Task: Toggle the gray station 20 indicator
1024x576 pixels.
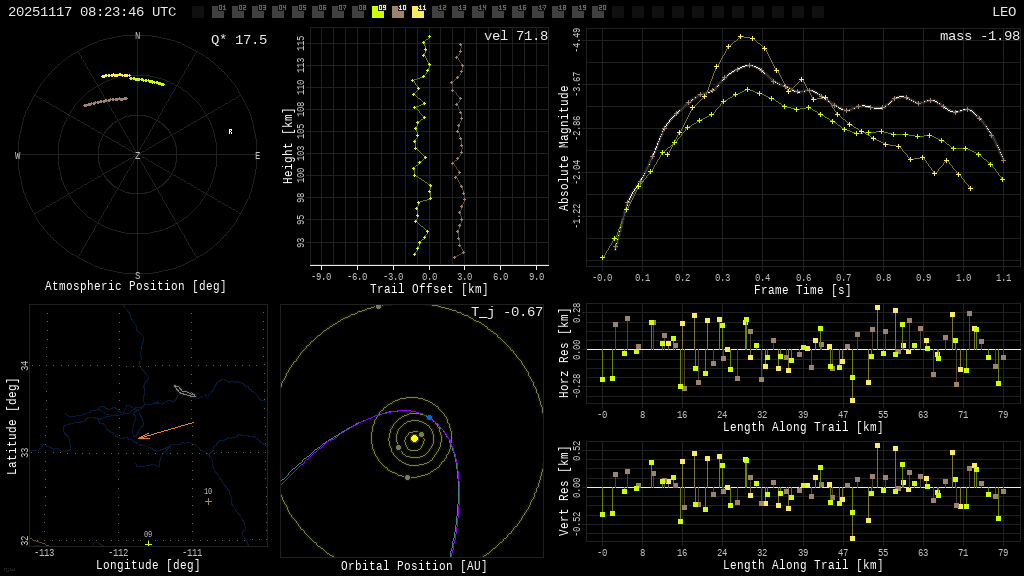Action: click(598, 12)
